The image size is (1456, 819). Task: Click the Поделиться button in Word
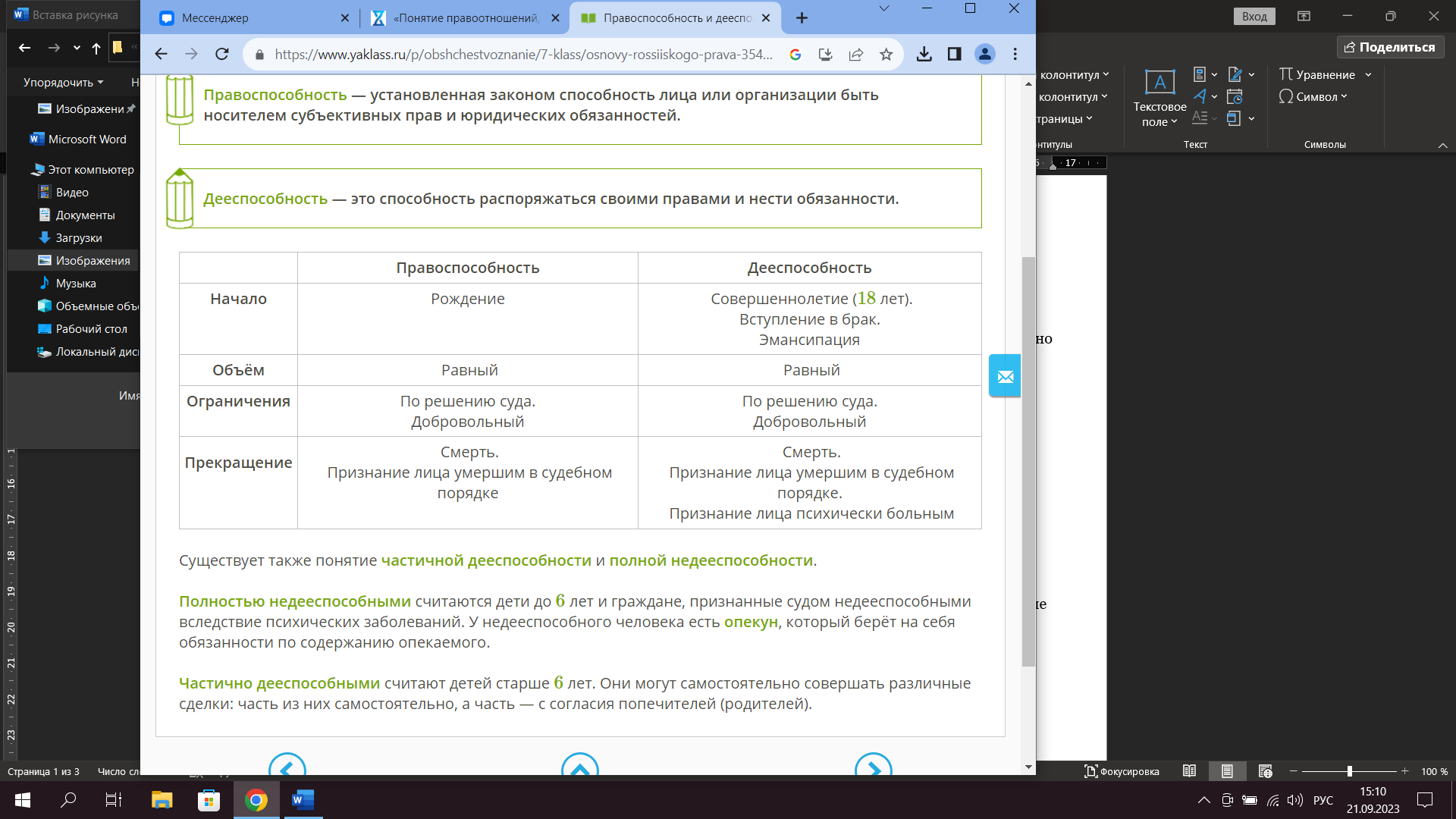pos(1390,47)
